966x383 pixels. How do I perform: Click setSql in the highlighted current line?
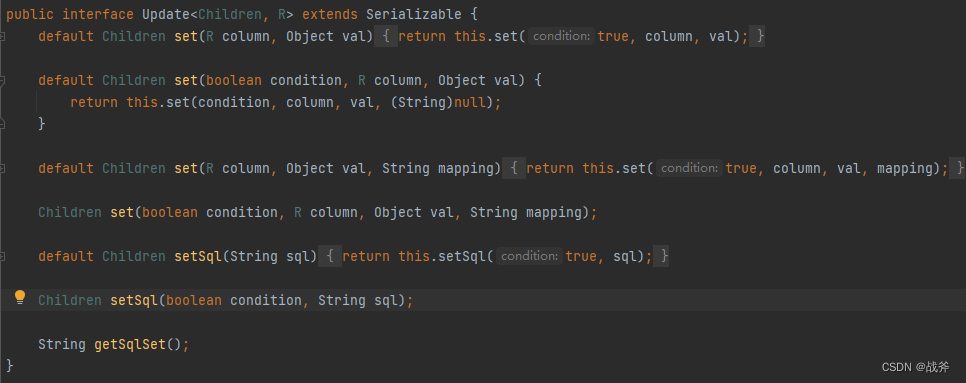[x=134, y=300]
